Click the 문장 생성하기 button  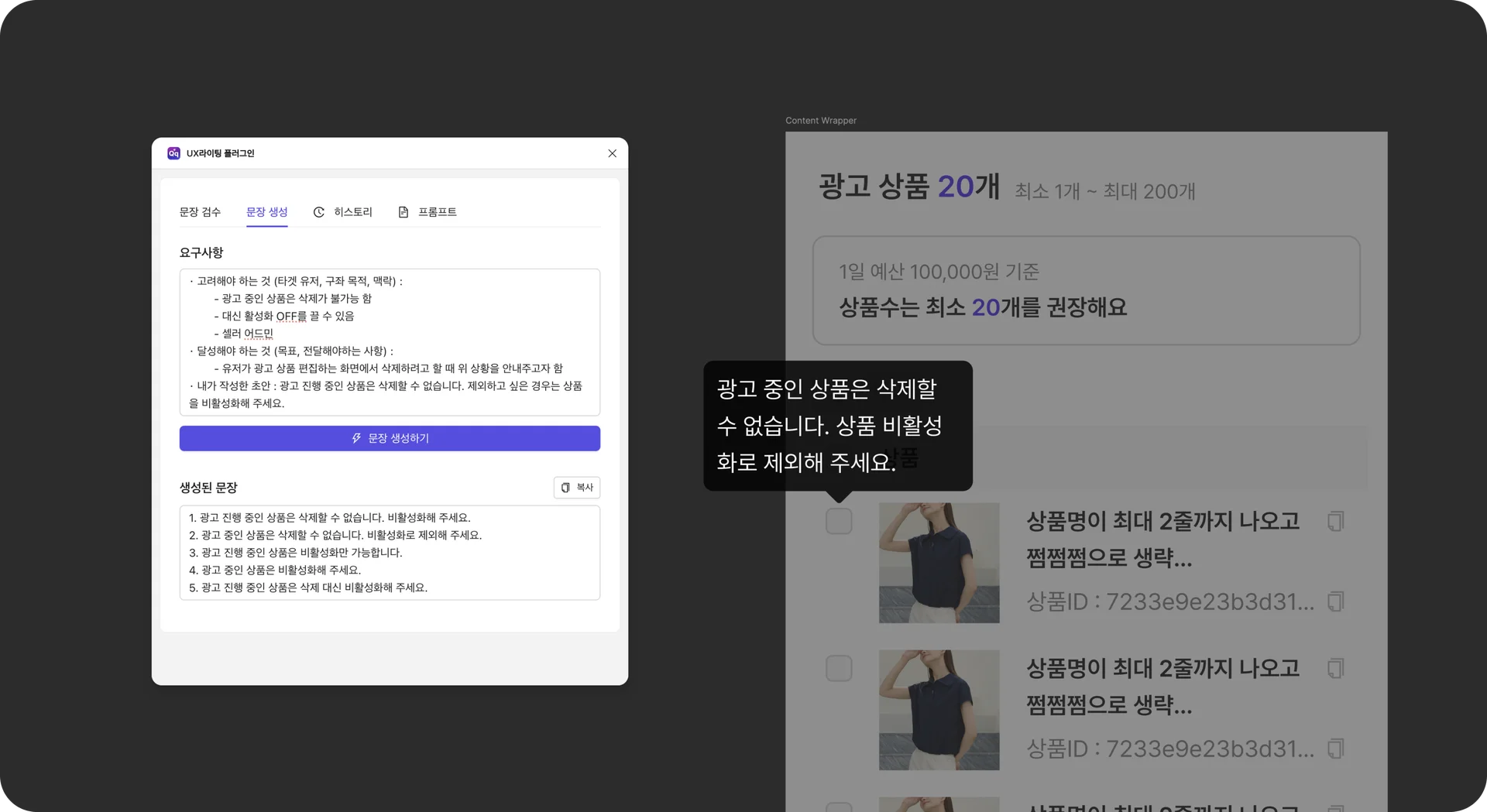pos(390,438)
